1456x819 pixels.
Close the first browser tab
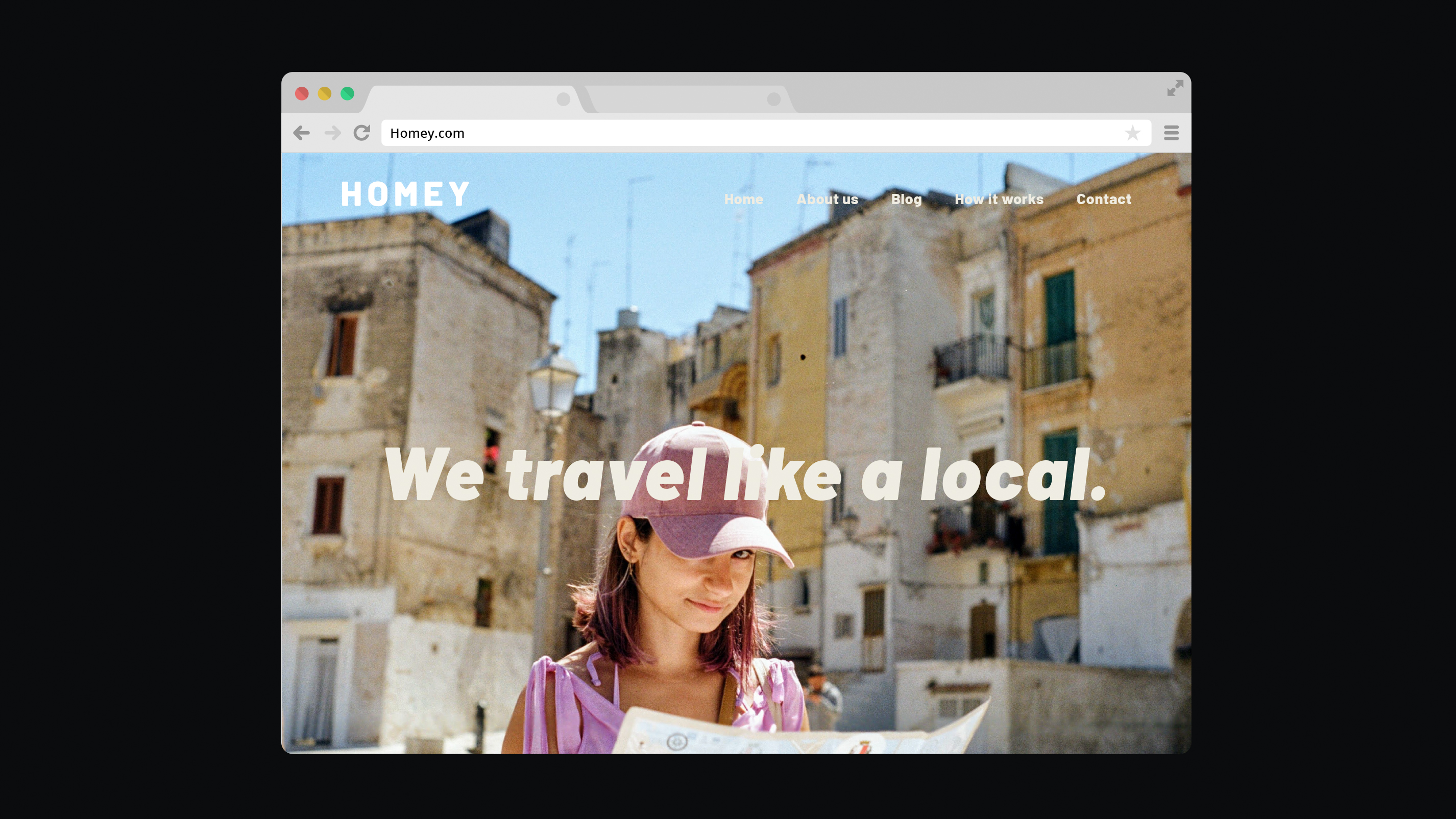click(x=563, y=100)
